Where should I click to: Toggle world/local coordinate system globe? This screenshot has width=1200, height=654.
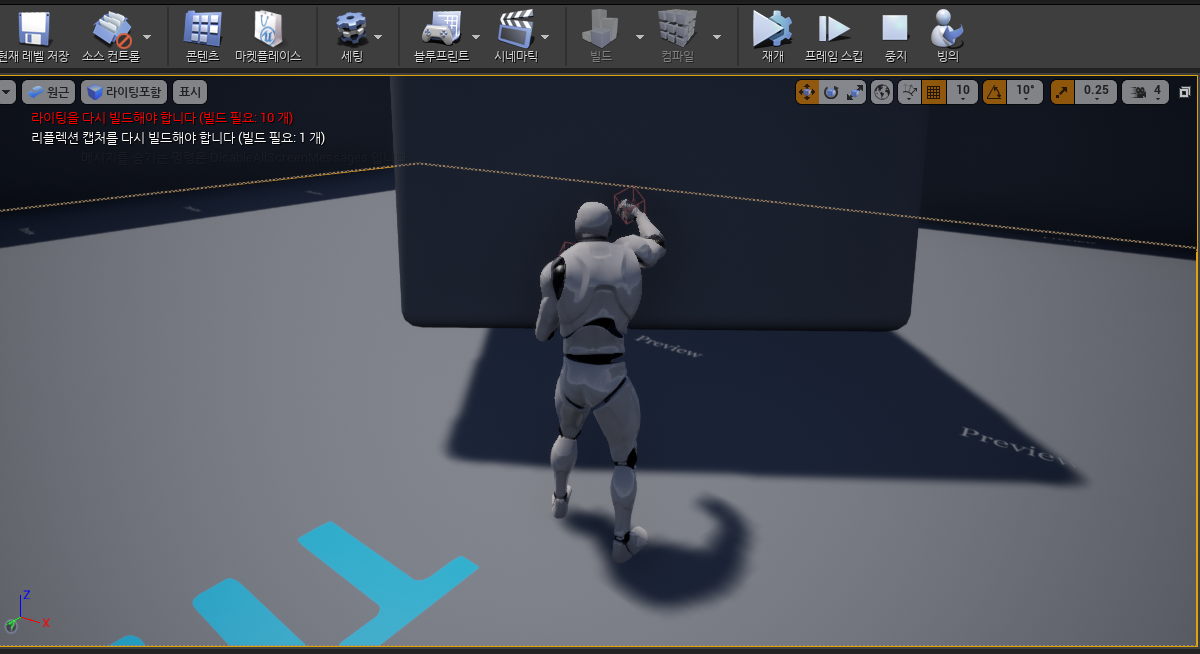coord(882,92)
